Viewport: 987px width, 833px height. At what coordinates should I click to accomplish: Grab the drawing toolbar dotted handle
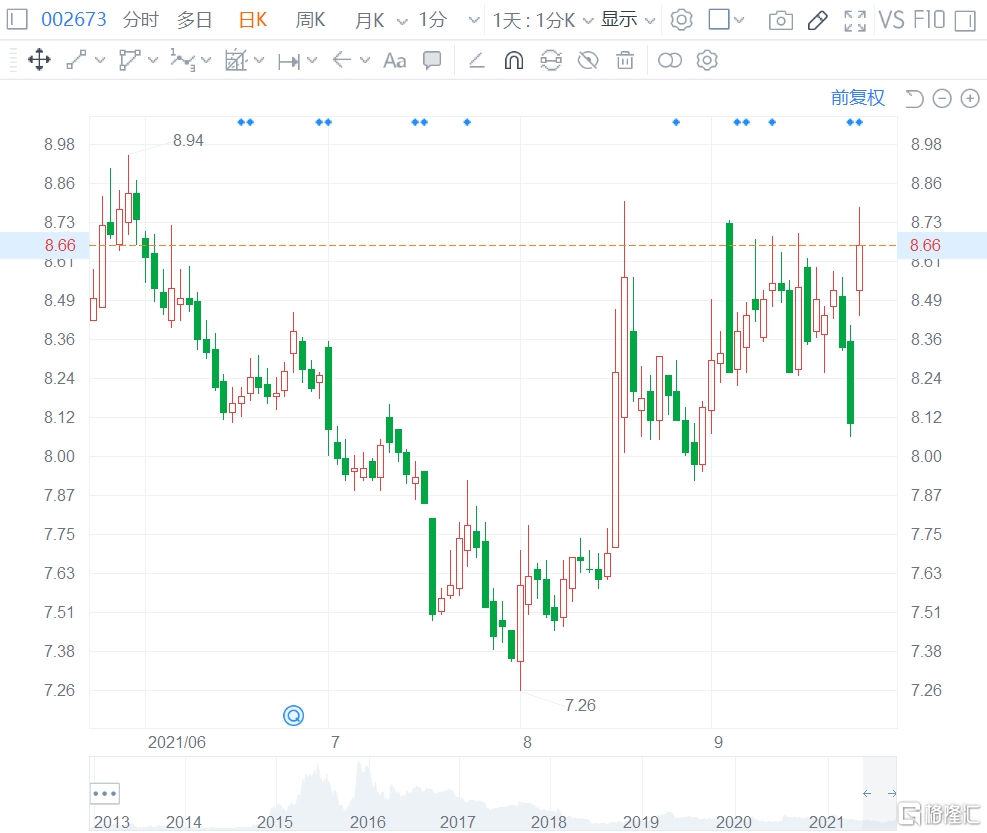[13, 60]
